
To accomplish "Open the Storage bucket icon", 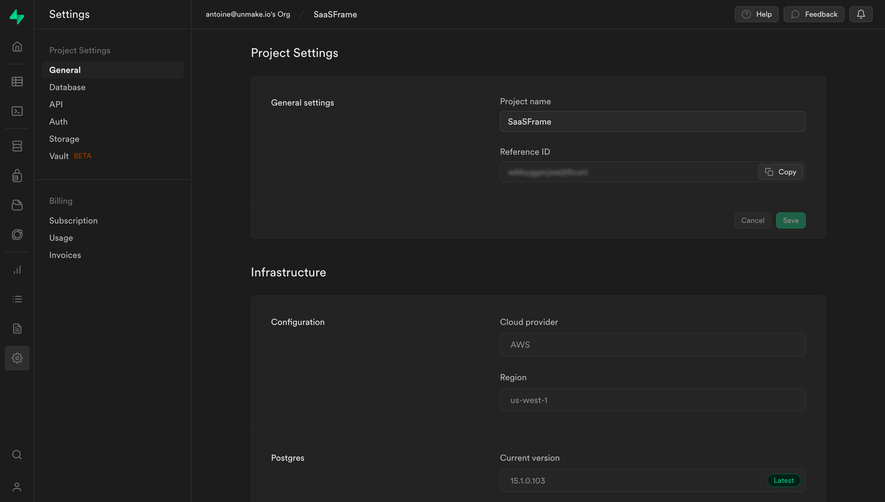I will pos(17,205).
